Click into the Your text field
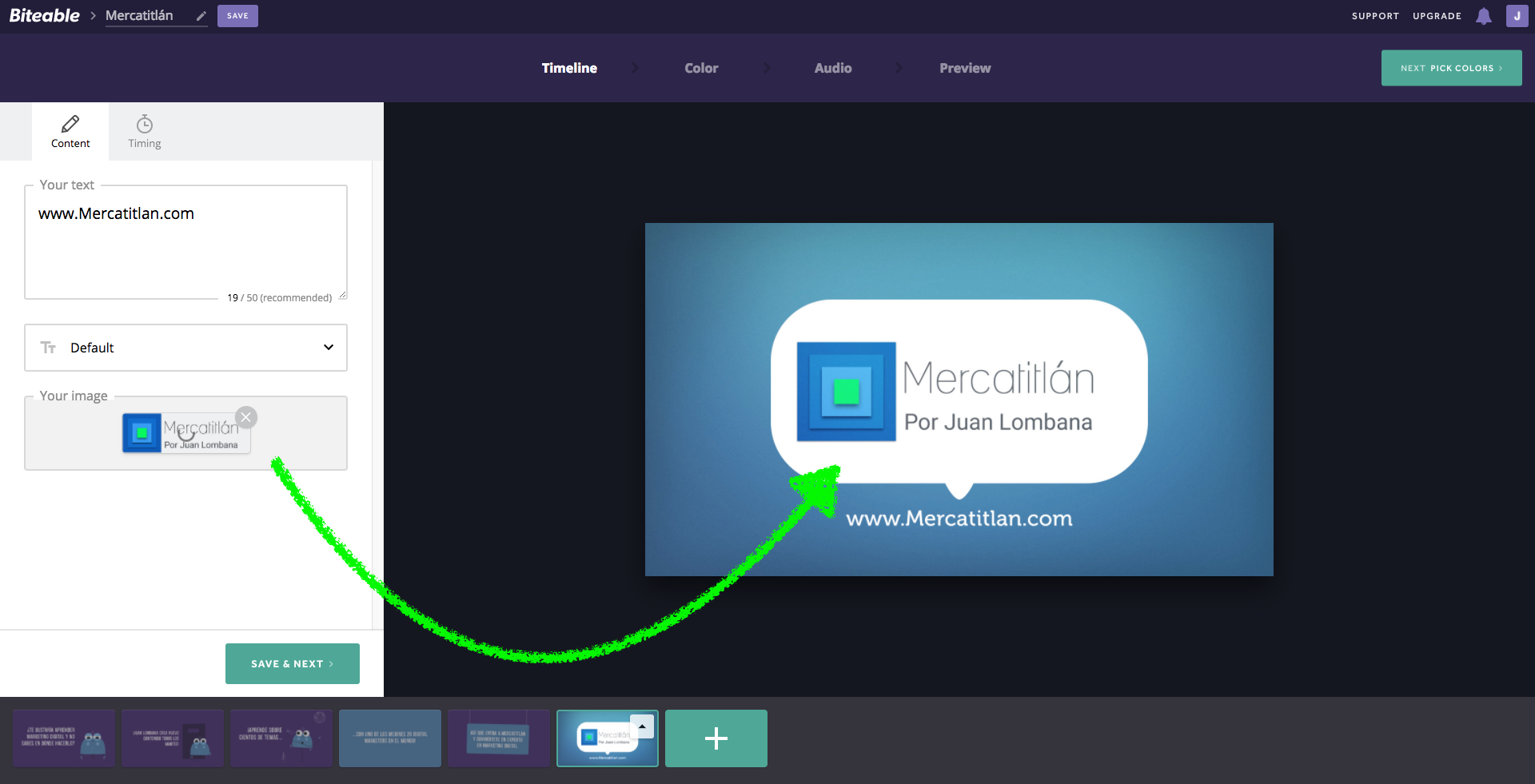This screenshot has width=1535, height=784. [185, 242]
